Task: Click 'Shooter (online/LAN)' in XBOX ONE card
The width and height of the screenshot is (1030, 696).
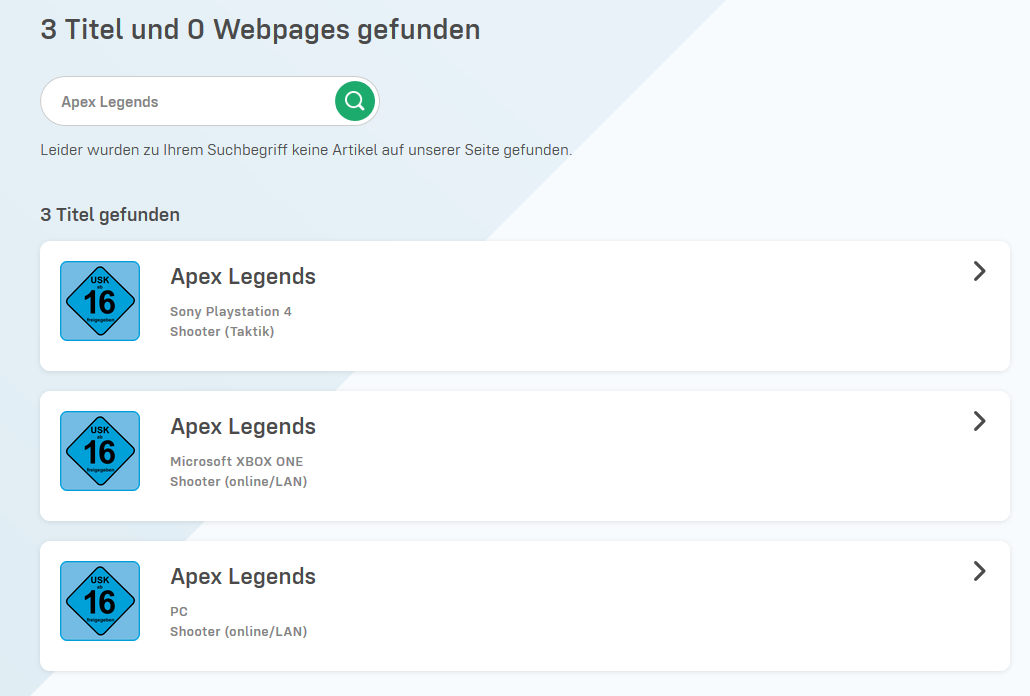Action: pos(238,481)
